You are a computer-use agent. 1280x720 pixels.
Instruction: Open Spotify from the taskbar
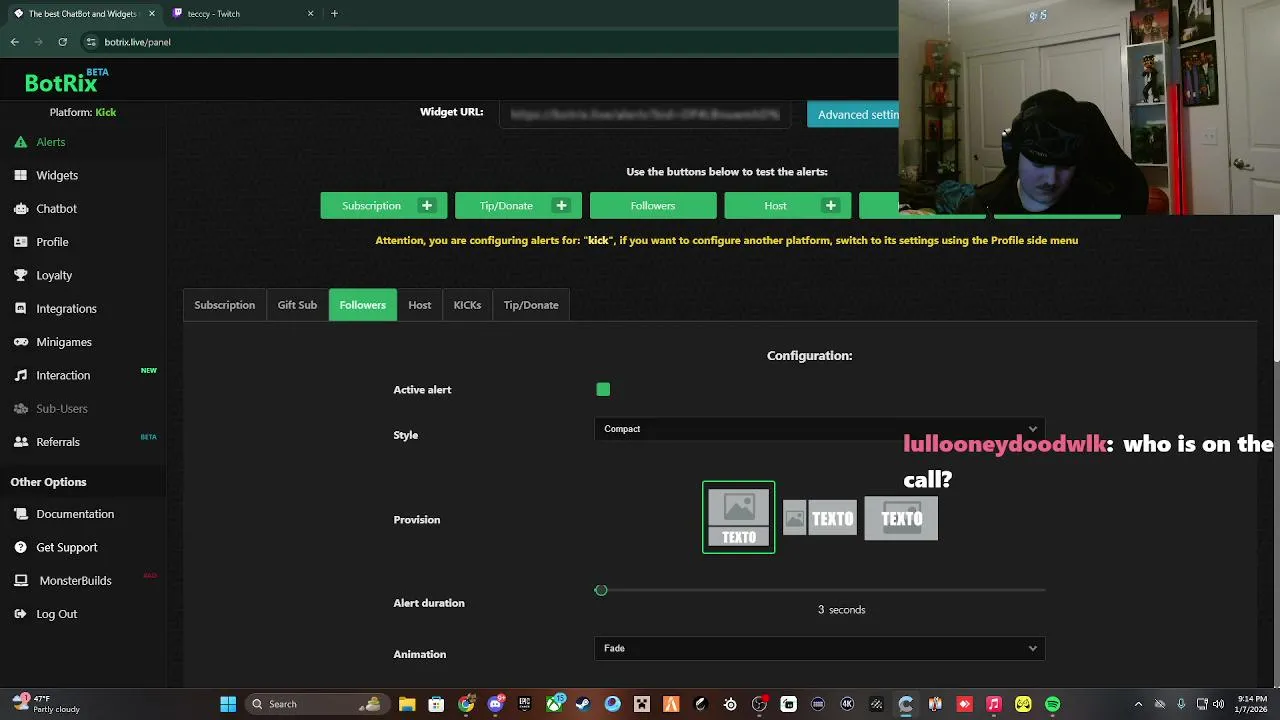(x=1052, y=704)
